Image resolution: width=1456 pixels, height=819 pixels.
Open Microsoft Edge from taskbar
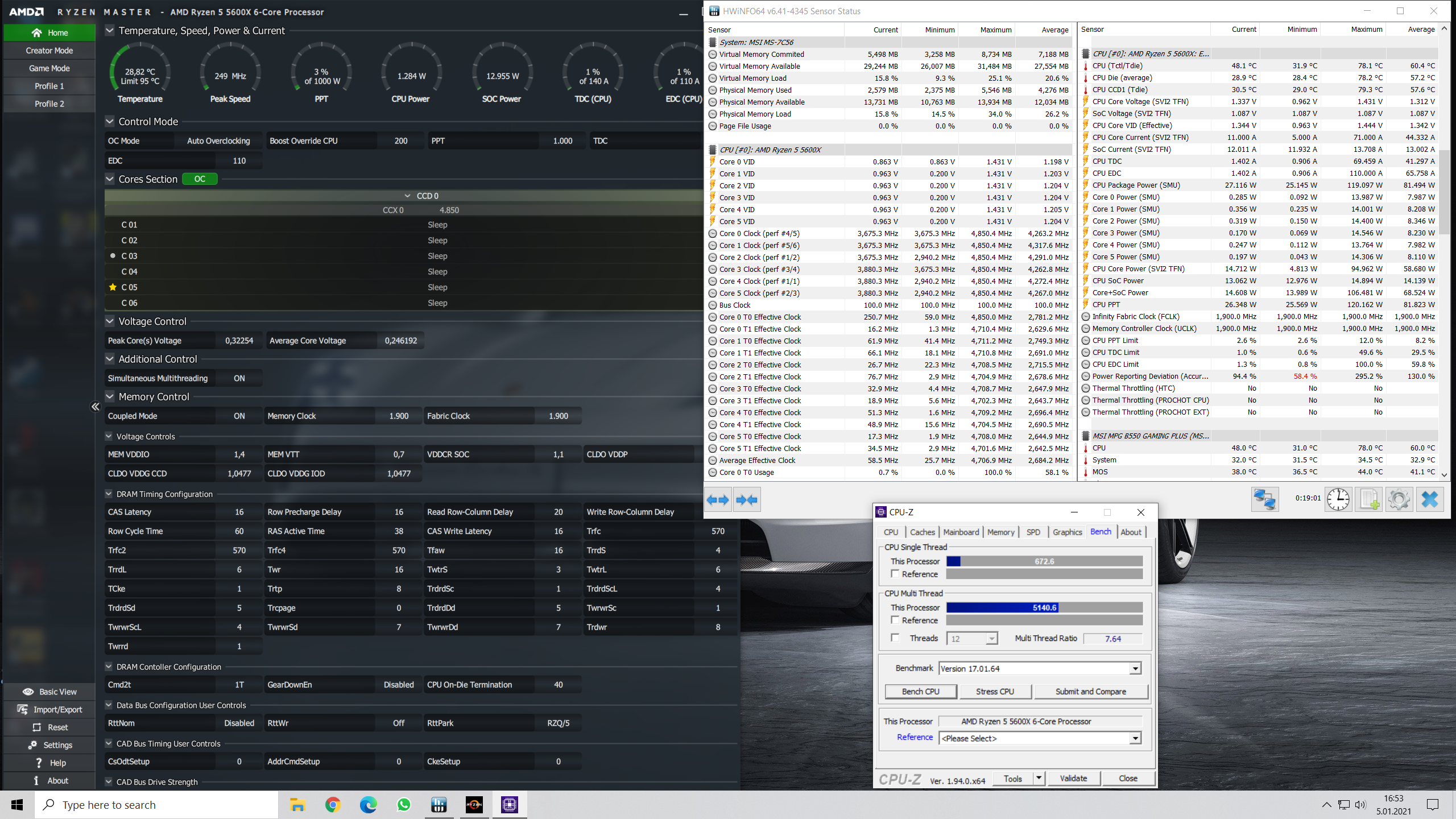pyautogui.click(x=368, y=804)
